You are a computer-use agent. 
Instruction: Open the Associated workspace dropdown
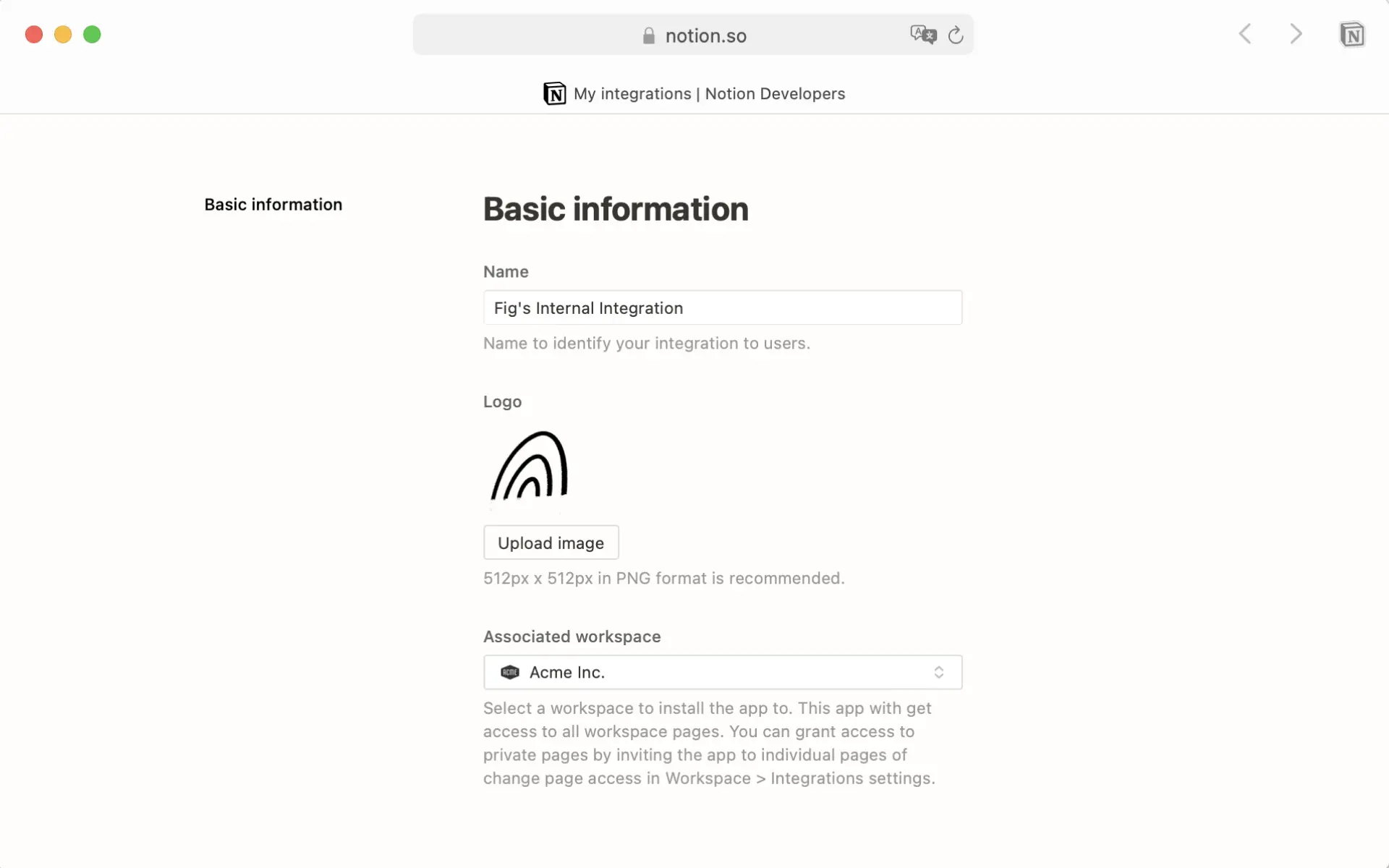[x=723, y=672]
